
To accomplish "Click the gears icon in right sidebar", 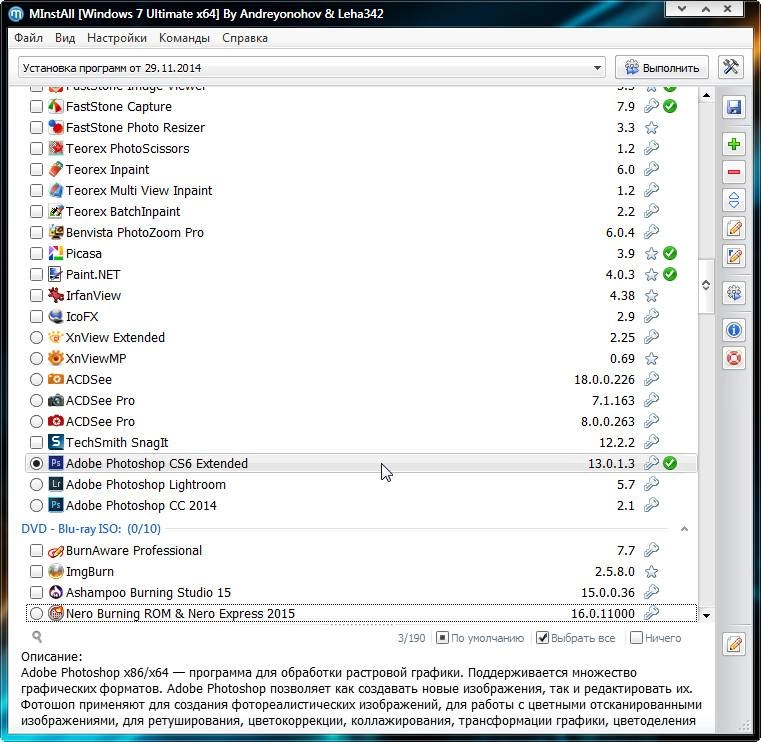I will pyautogui.click(x=733, y=293).
